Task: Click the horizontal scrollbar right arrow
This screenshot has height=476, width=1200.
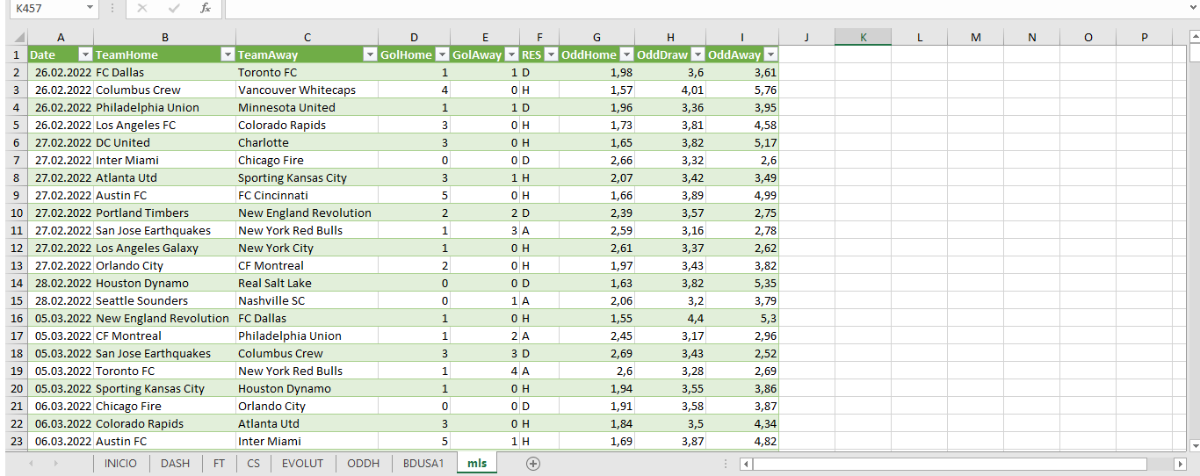Action: click(1179, 464)
